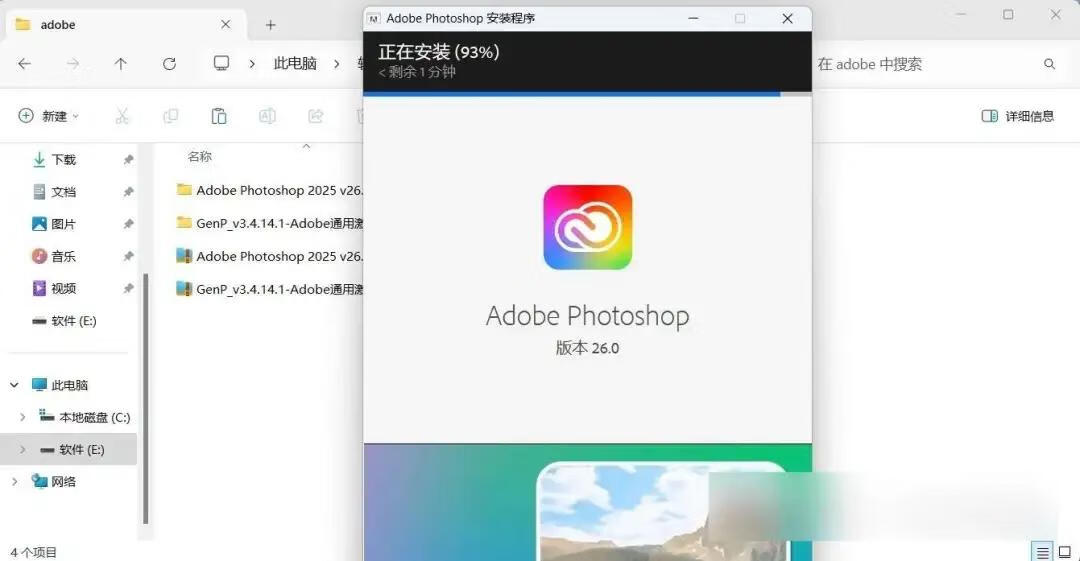
Task: Sort by the 名称 column header
Action: click(x=200, y=157)
